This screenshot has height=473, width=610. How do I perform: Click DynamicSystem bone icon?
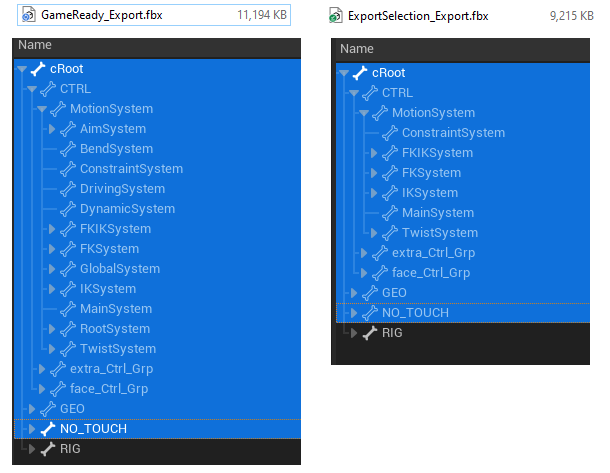[68, 209]
